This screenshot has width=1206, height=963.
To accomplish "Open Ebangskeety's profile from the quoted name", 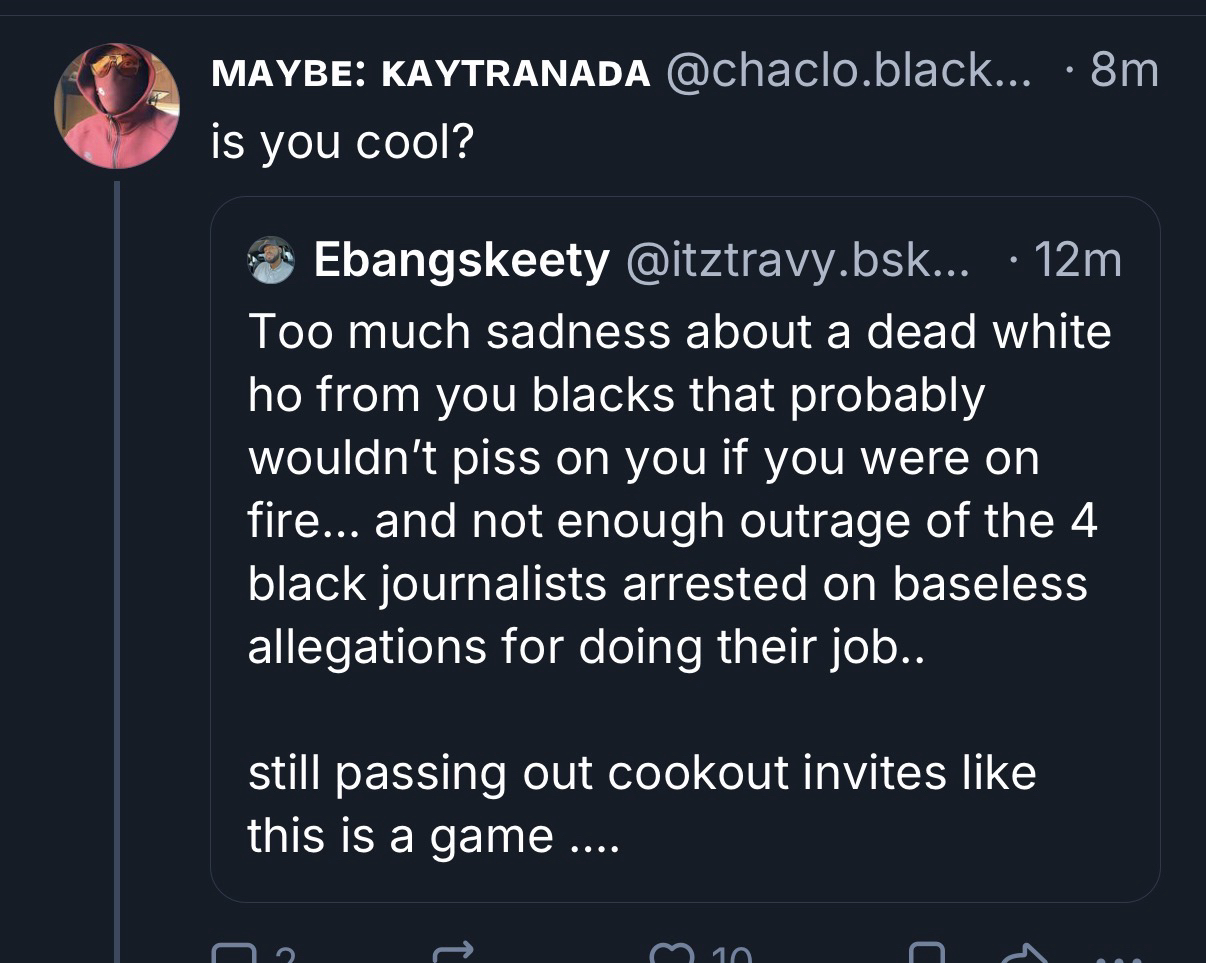I will (461, 261).
